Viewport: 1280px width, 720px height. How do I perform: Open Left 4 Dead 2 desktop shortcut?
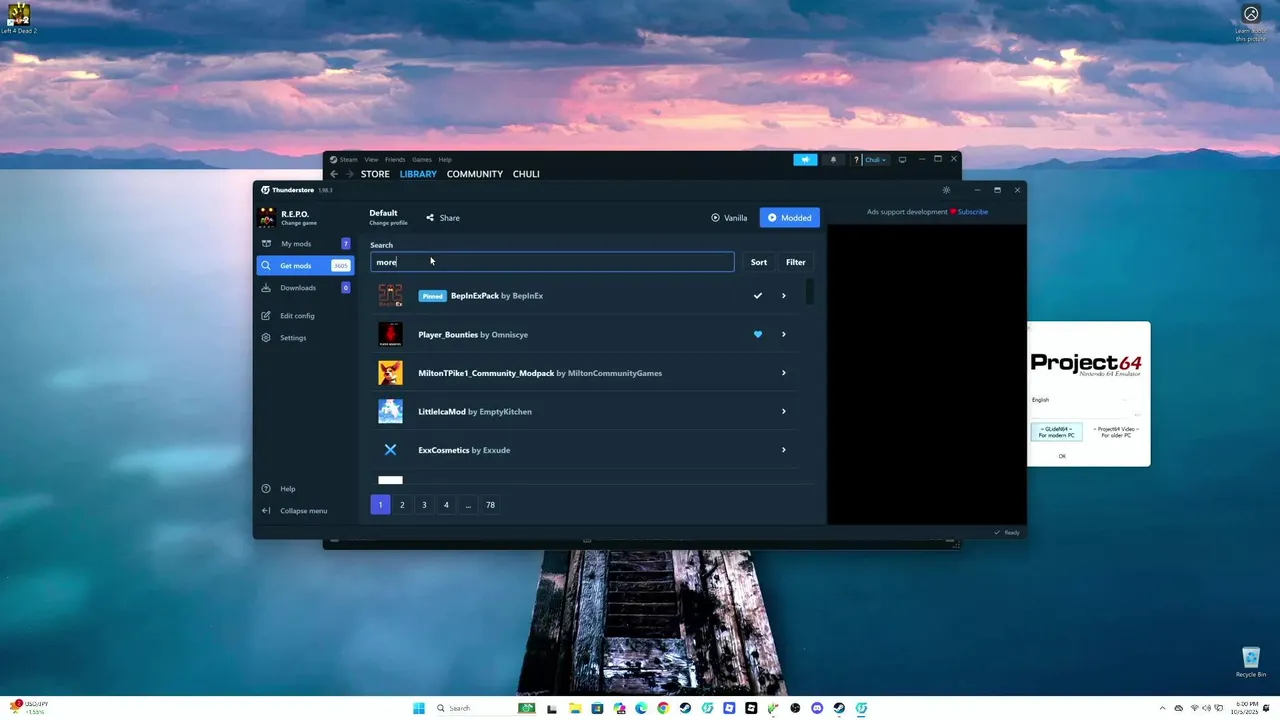(x=19, y=18)
